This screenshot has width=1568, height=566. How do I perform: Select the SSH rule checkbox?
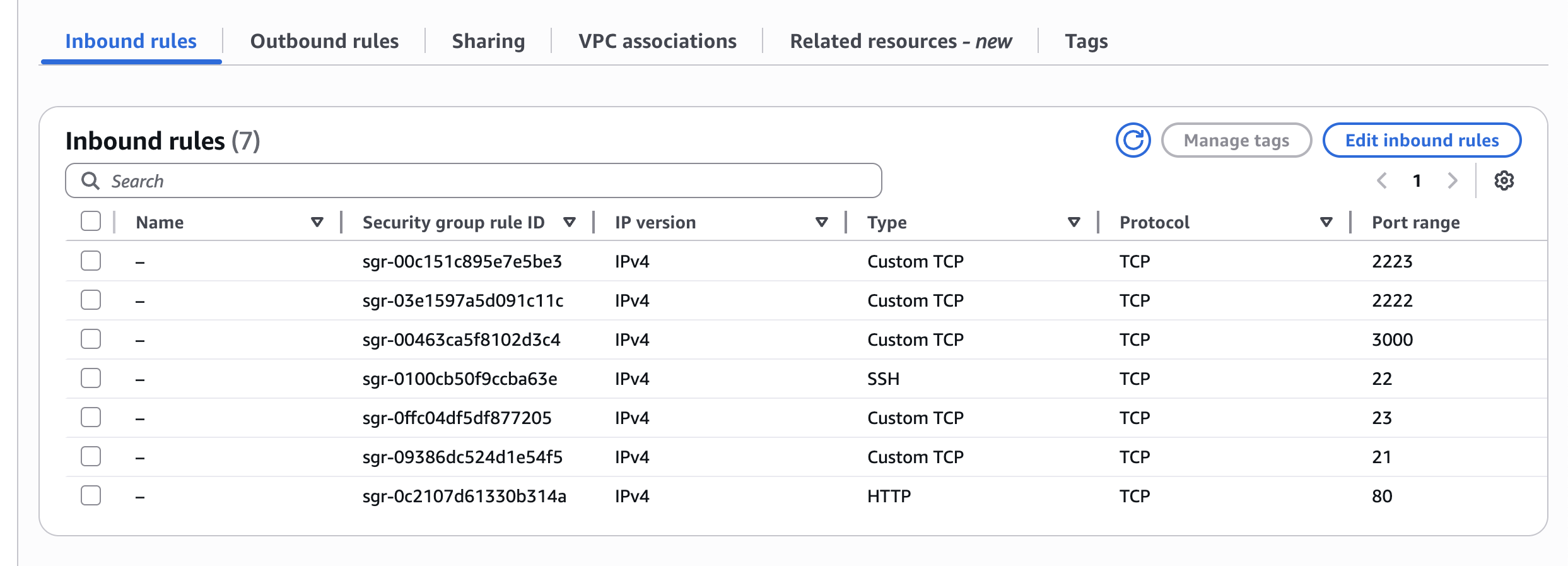tap(91, 378)
